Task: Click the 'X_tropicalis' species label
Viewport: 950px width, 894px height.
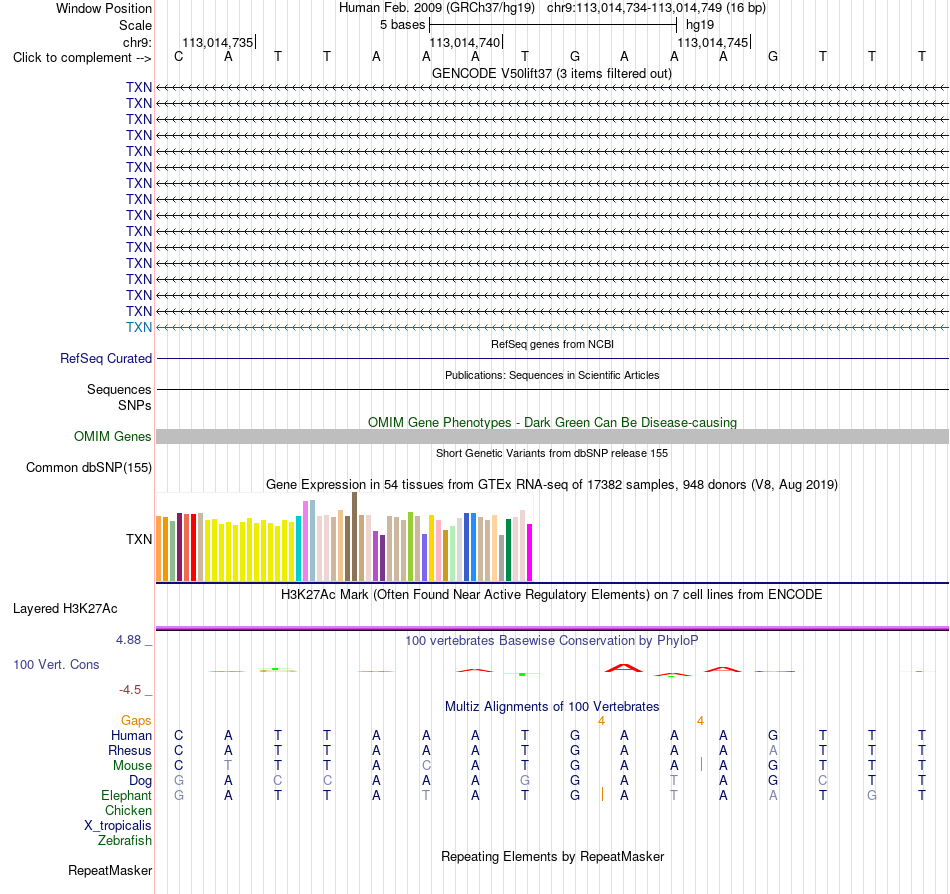Action: 118,826
